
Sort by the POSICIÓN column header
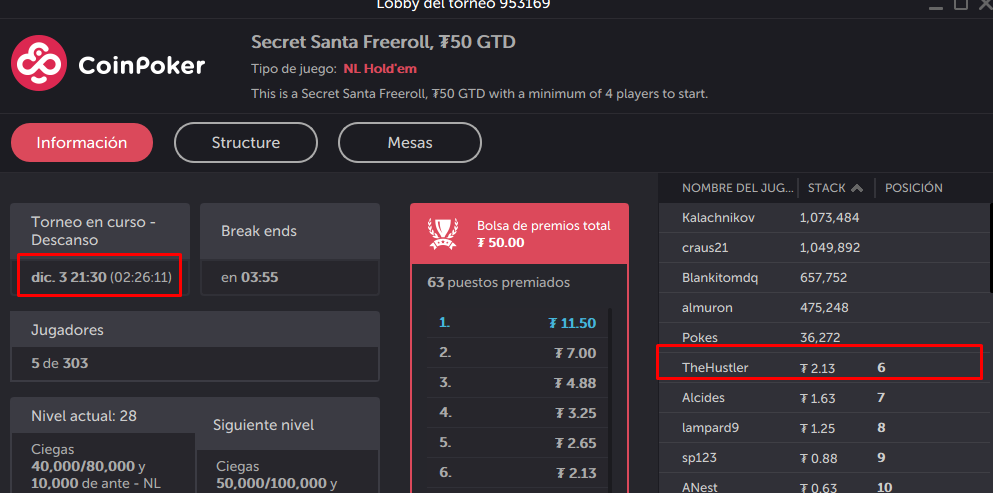(913, 188)
